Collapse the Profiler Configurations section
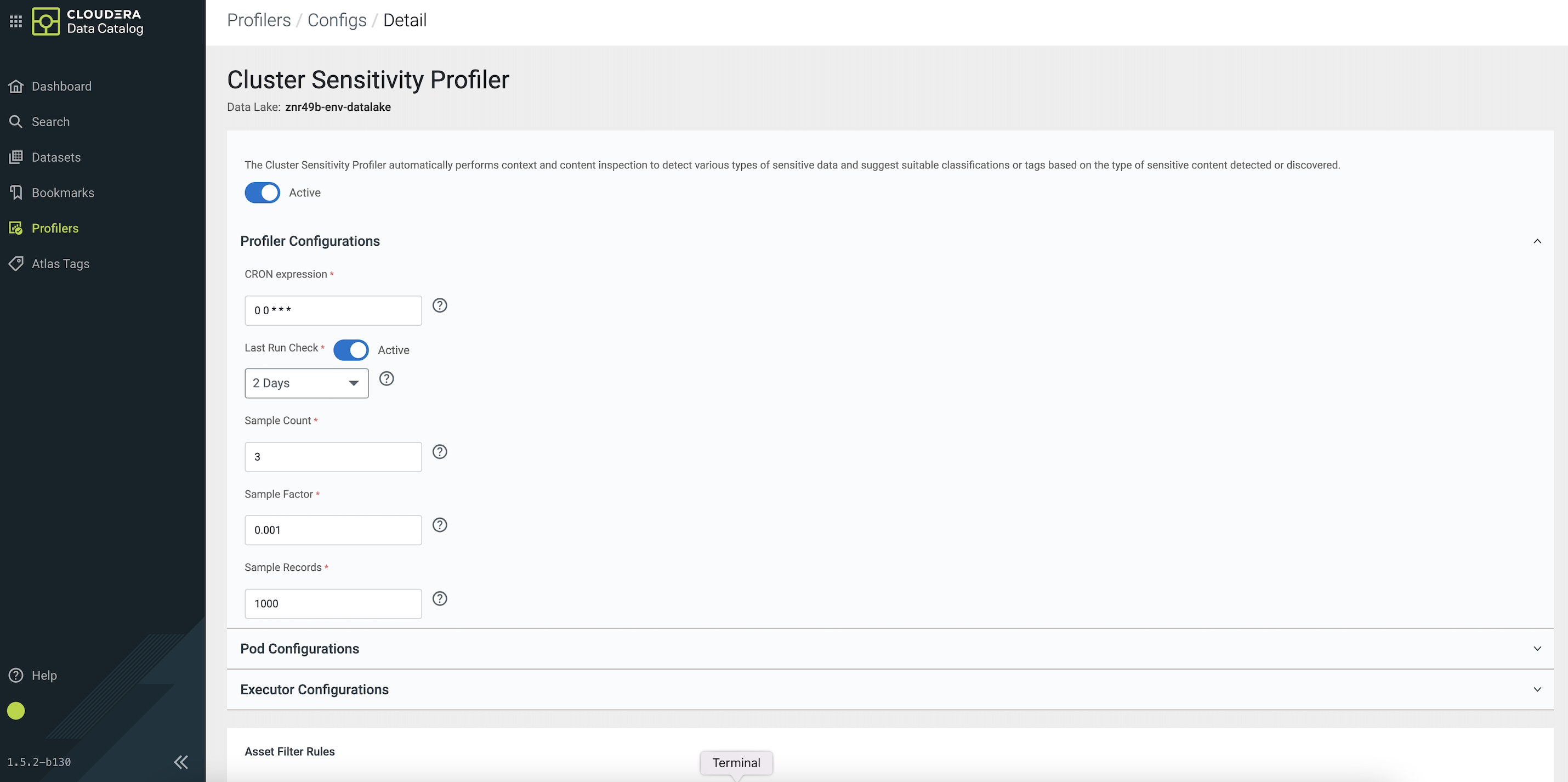The height and width of the screenshot is (782, 1568). pyautogui.click(x=1537, y=241)
